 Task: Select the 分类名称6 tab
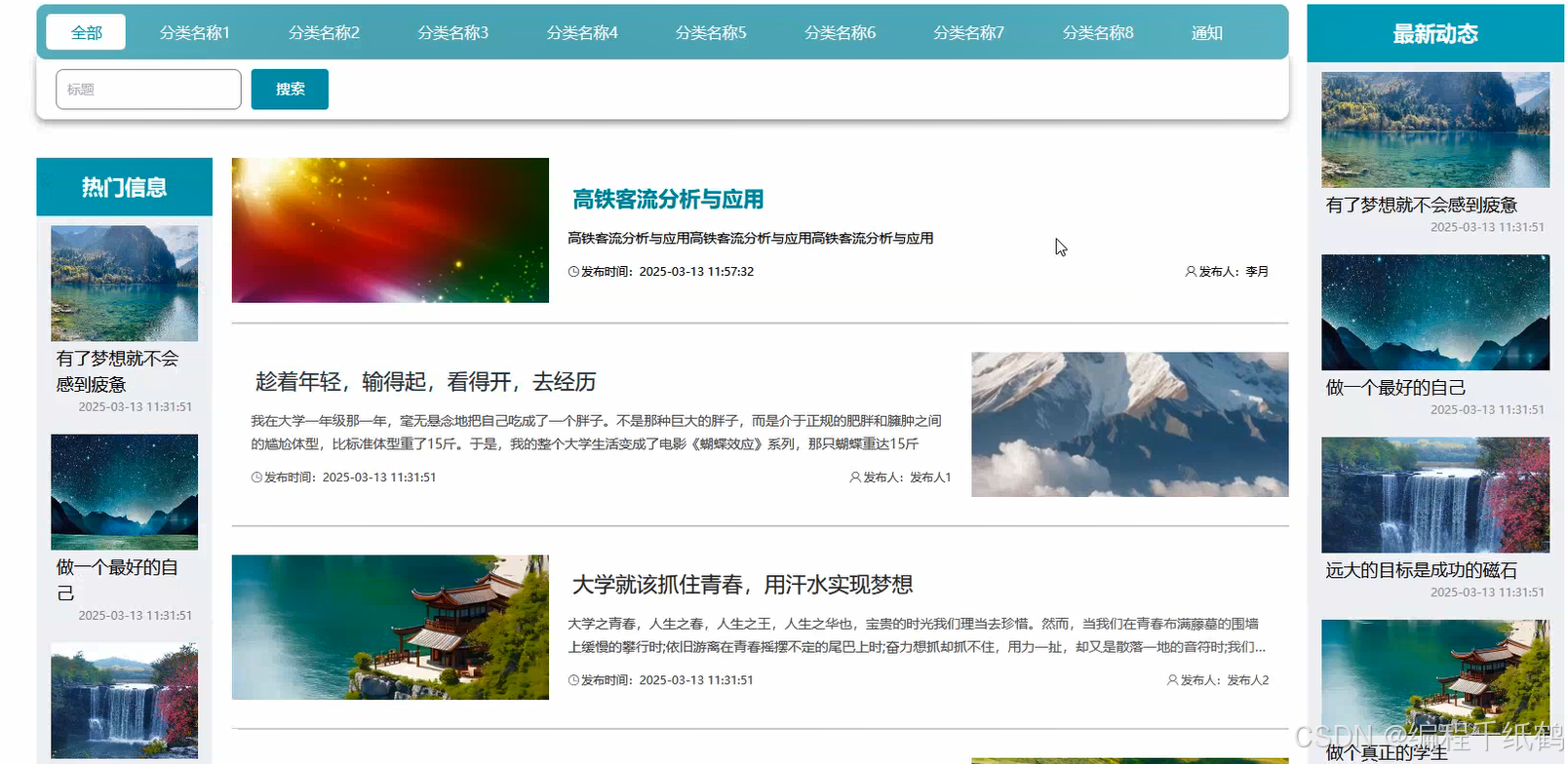click(x=840, y=32)
